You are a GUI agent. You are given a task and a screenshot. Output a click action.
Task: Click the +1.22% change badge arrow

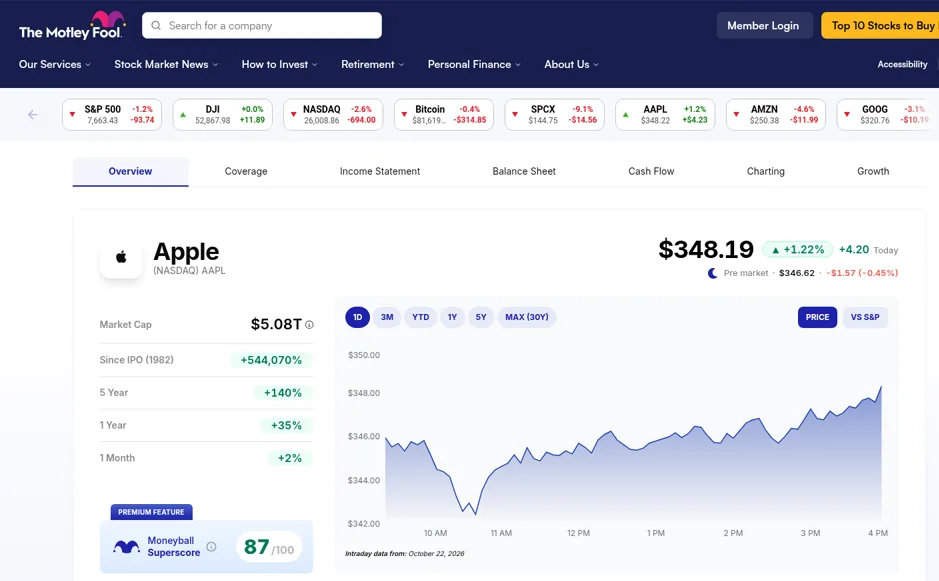coord(776,250)
